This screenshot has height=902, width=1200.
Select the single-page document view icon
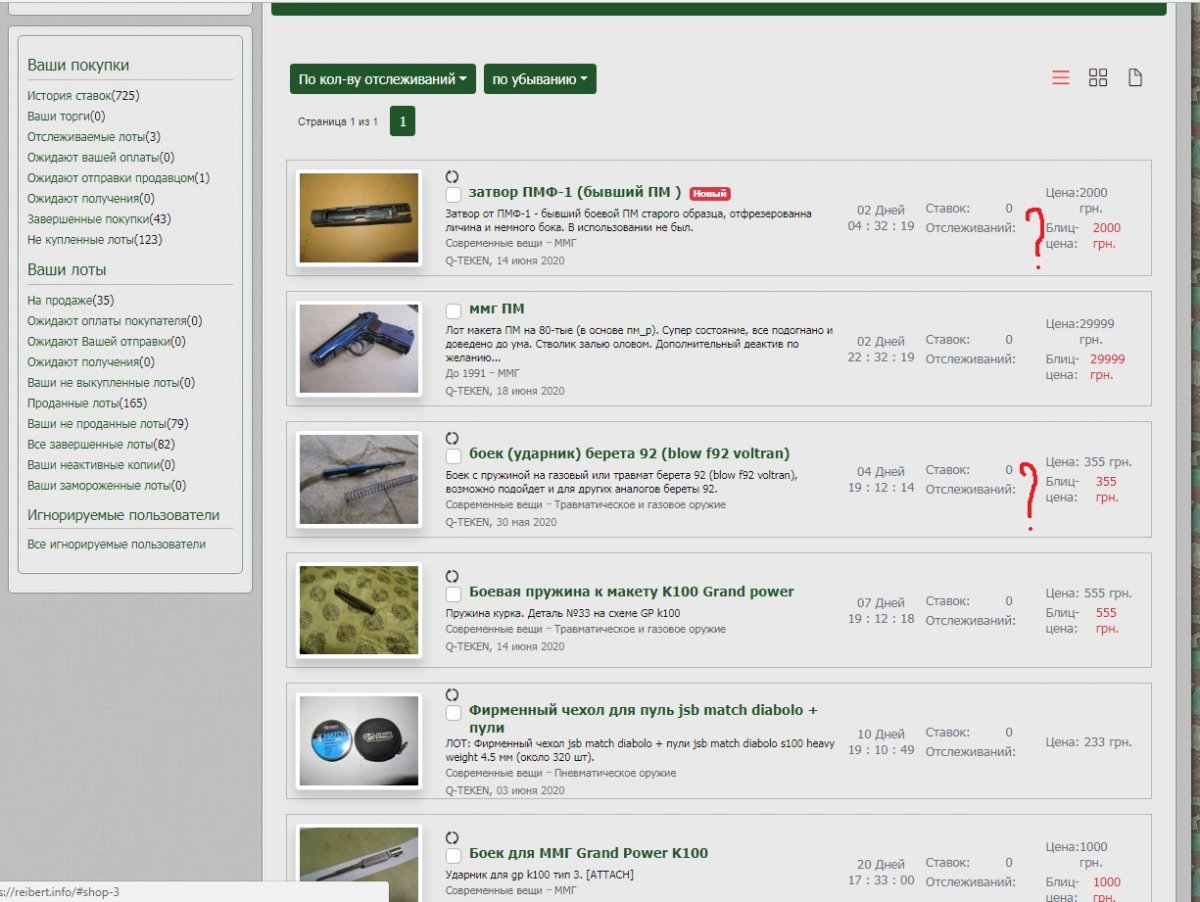pos(1135,78)
